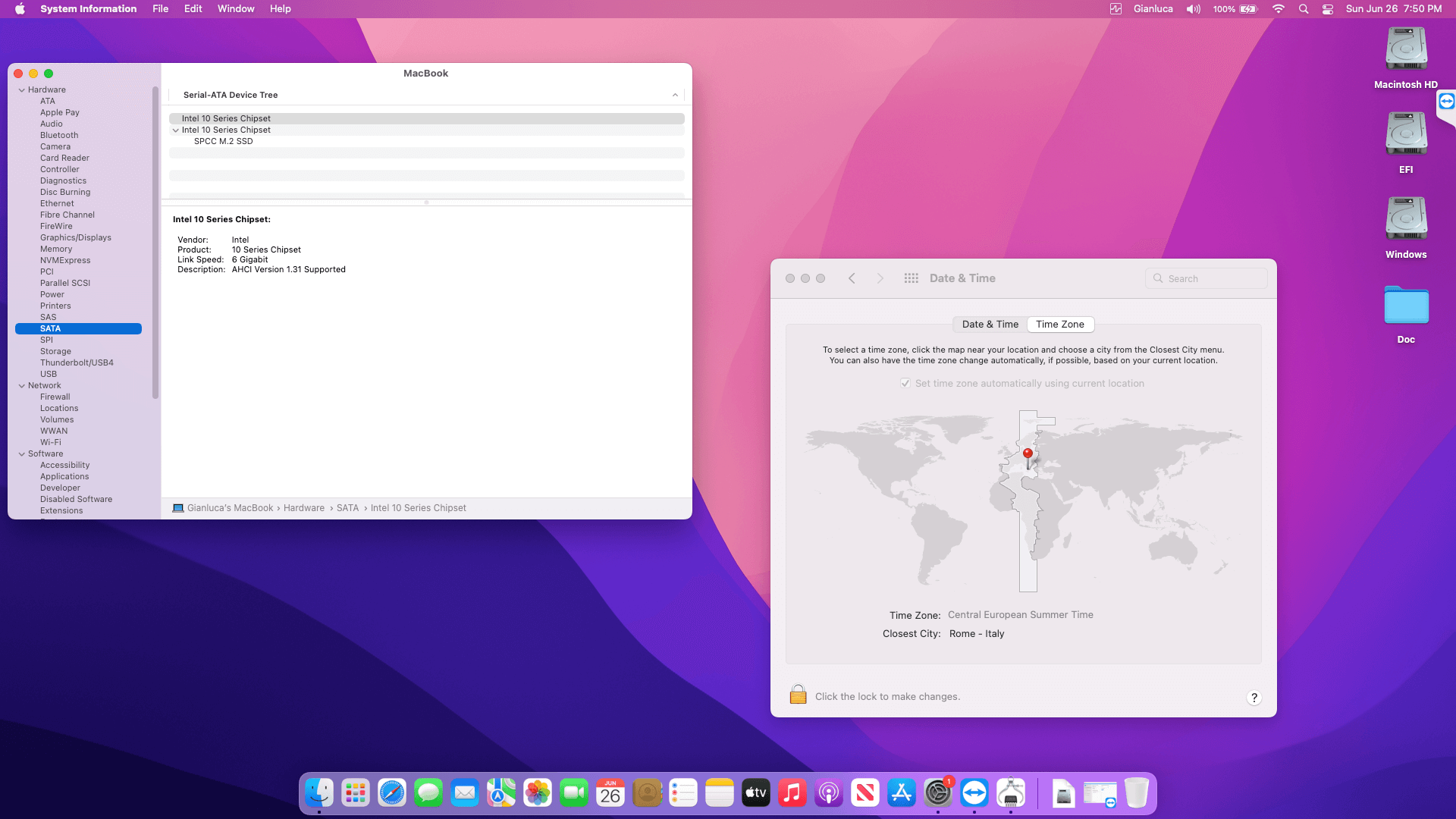Select Bluetooth in the sidebar
The image size is (1456, 819).
[x=59, y=135]
